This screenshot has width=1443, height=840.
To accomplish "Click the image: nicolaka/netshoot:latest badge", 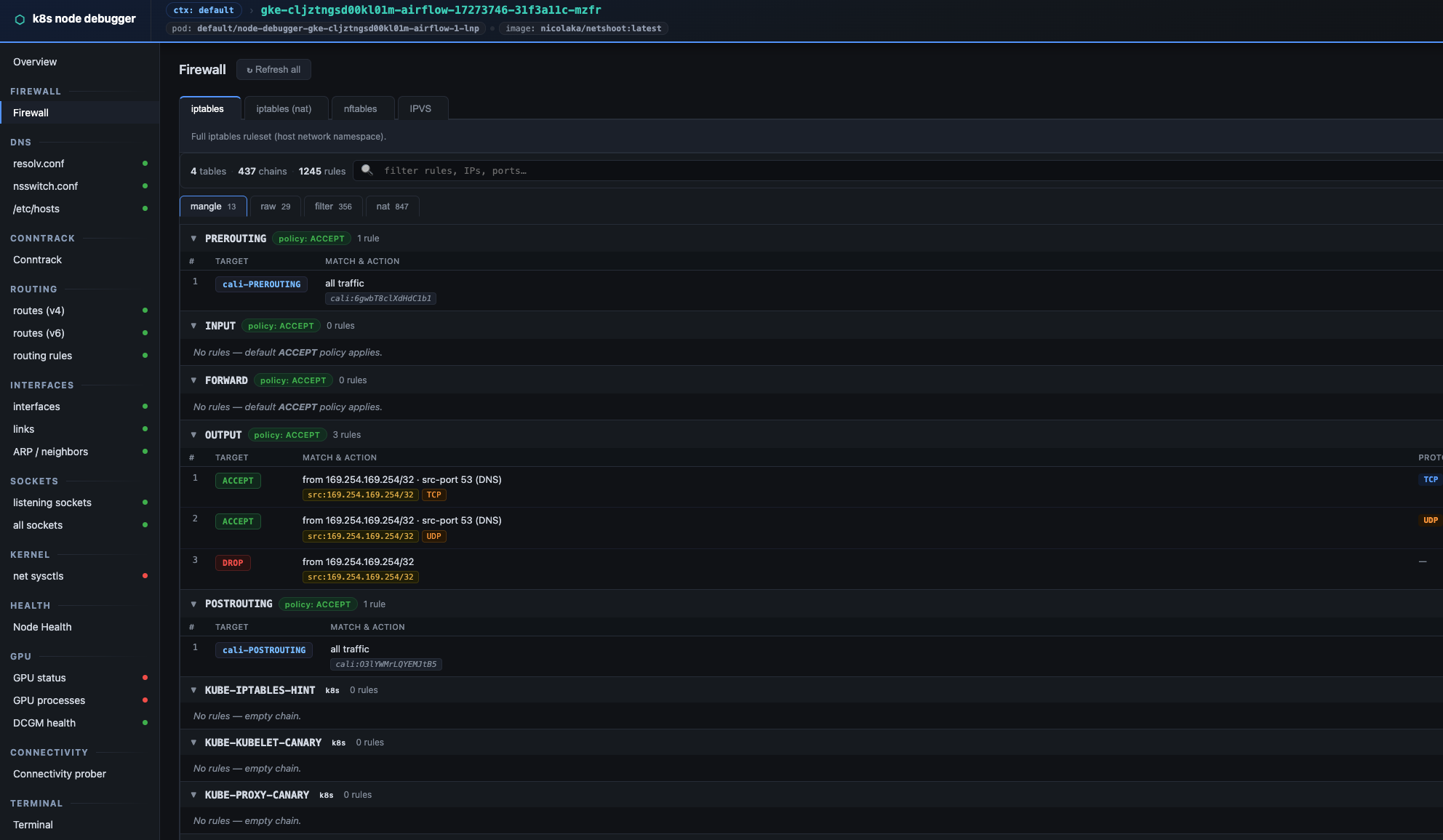I will click(583, 28).
